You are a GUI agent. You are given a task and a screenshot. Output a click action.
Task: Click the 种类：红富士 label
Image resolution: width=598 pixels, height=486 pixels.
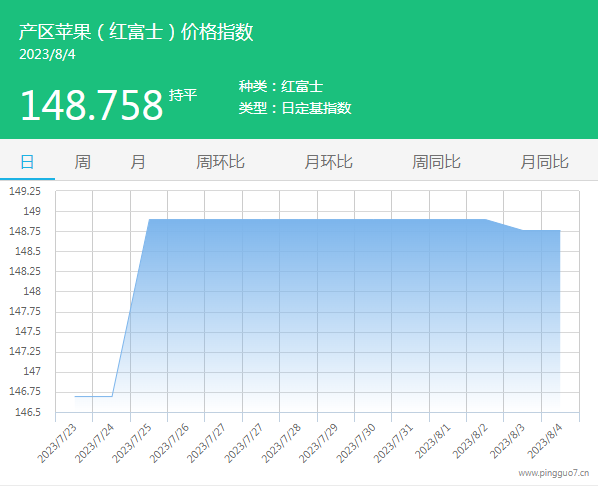(x=281, y=86)
